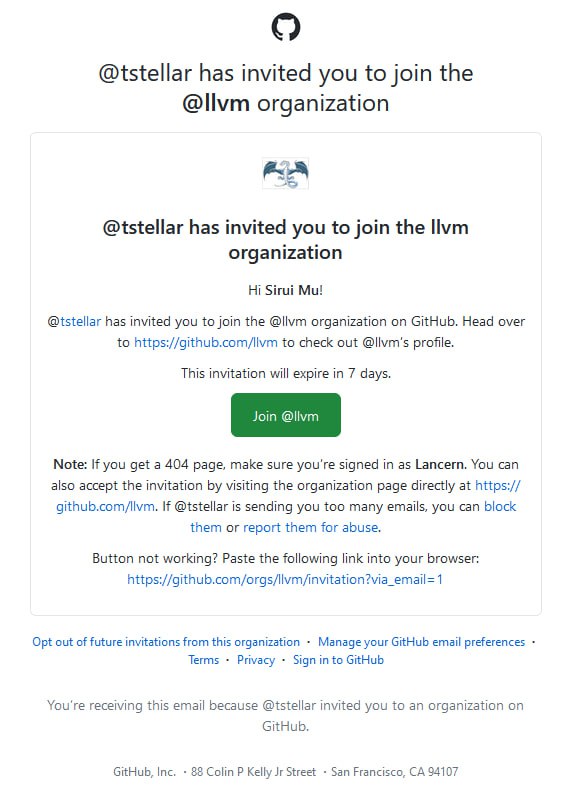Click the green Join @llvm button
The width and height of the screenshot is (571, 799).
[286, 415]
